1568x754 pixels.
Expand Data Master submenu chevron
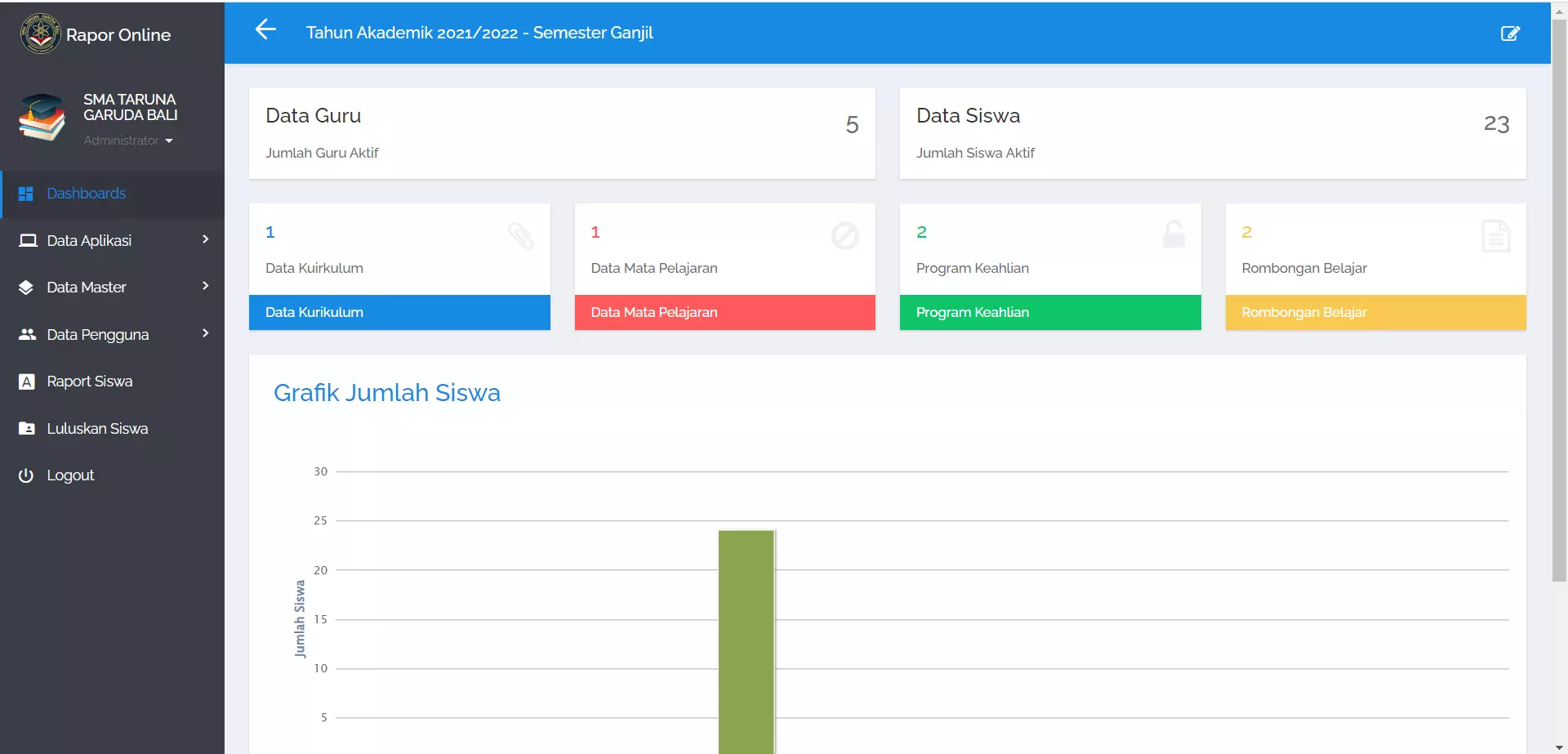pyautogui.click(x=206, y=286)
